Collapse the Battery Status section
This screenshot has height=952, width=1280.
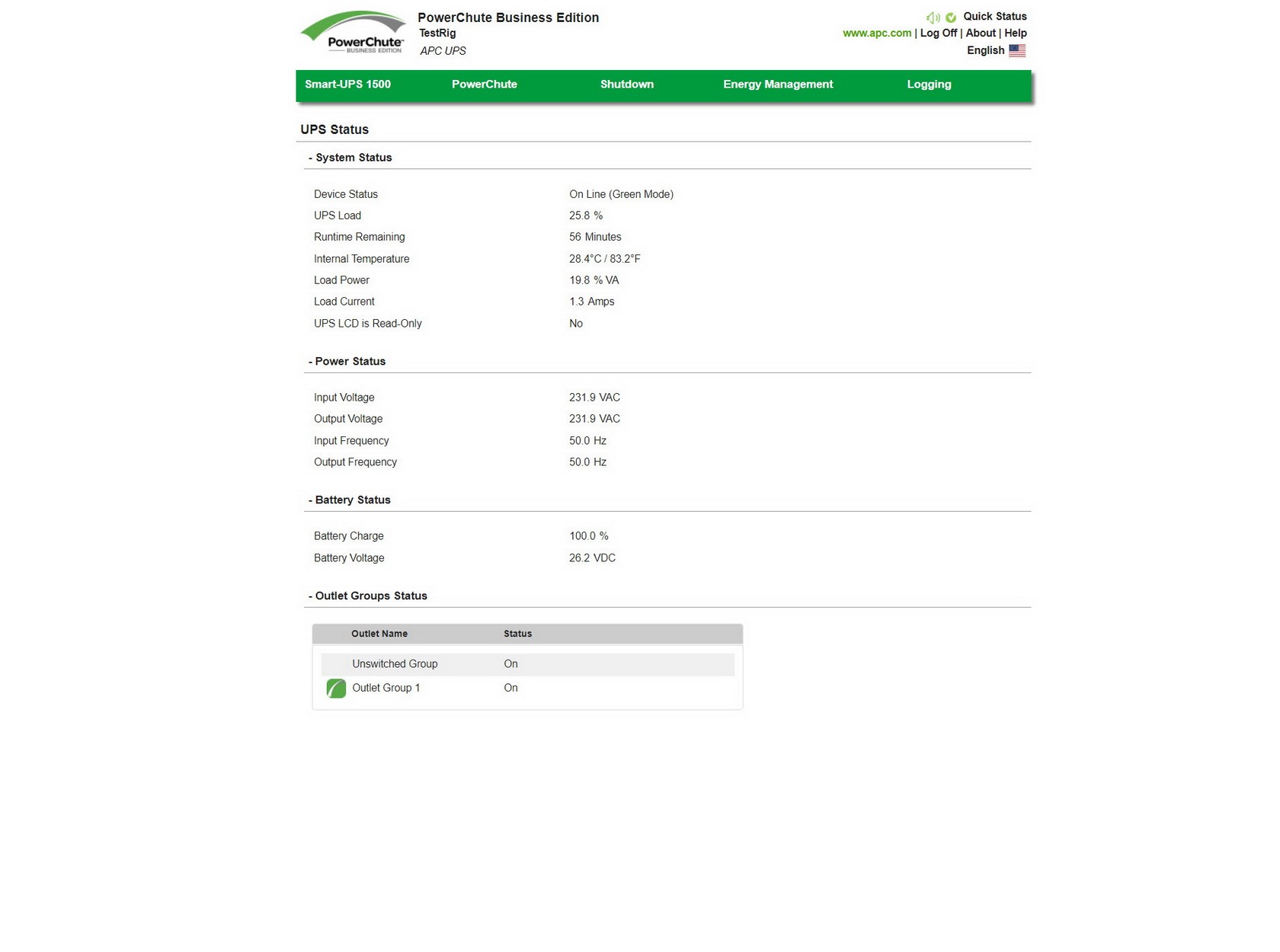pos(349,500)
